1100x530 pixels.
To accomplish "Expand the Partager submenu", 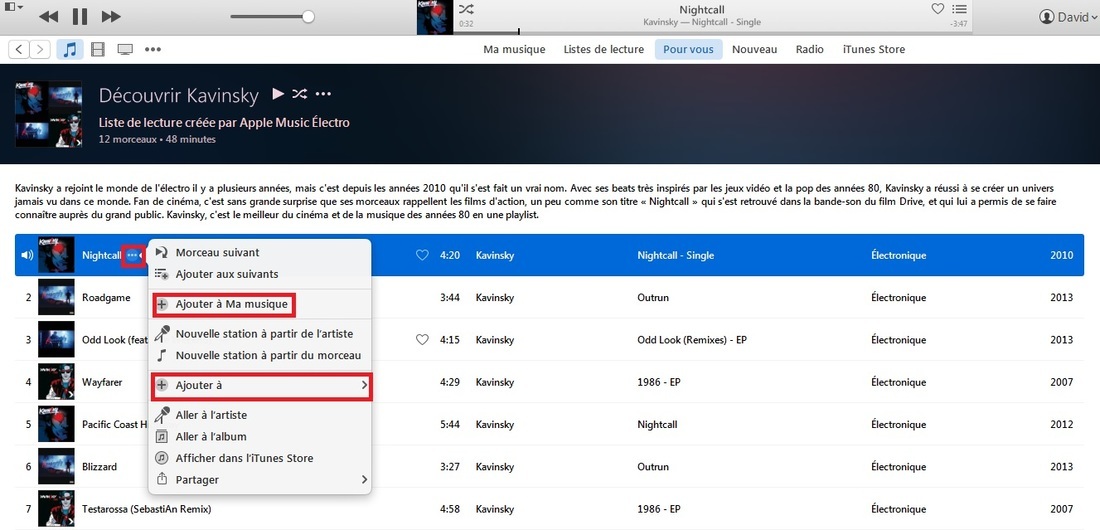I will tap(259, 479).
